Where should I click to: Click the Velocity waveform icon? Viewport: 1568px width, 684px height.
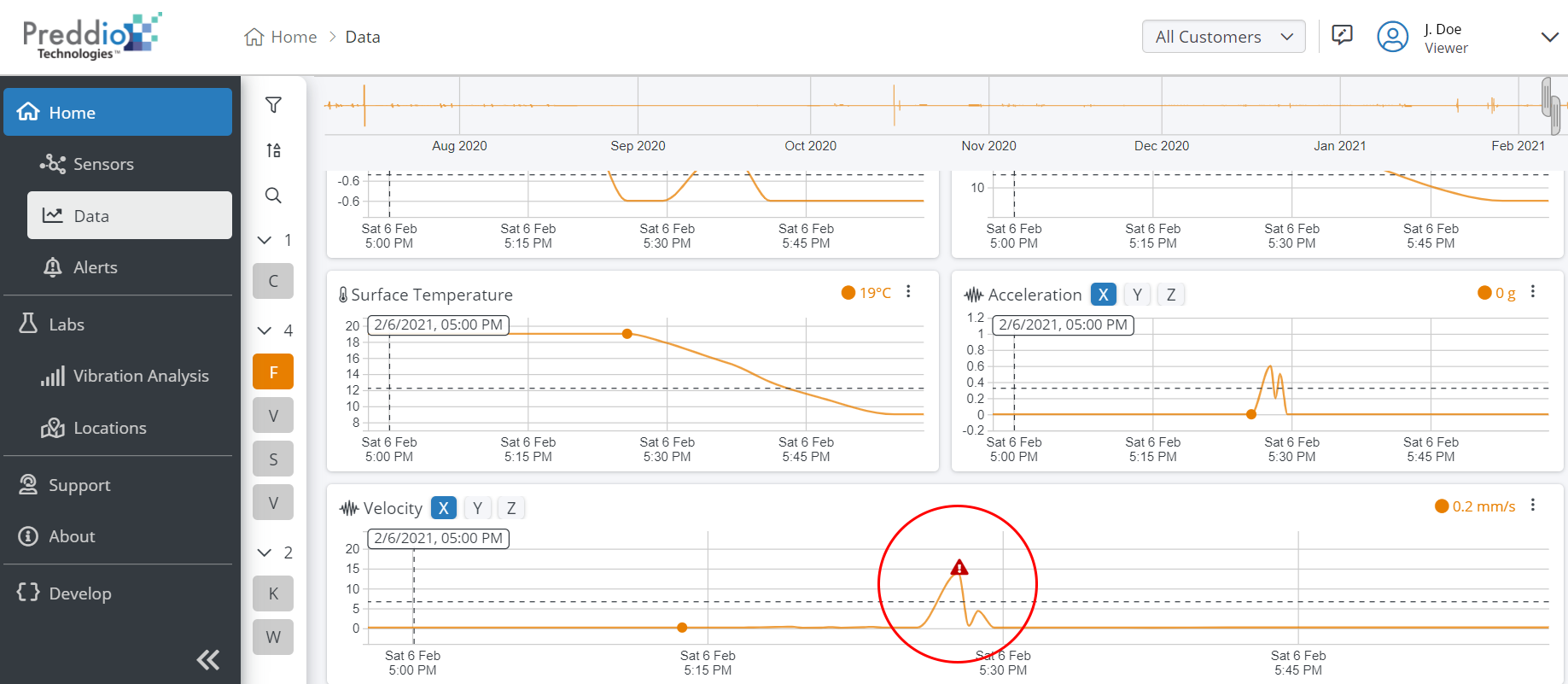point(349,508)
